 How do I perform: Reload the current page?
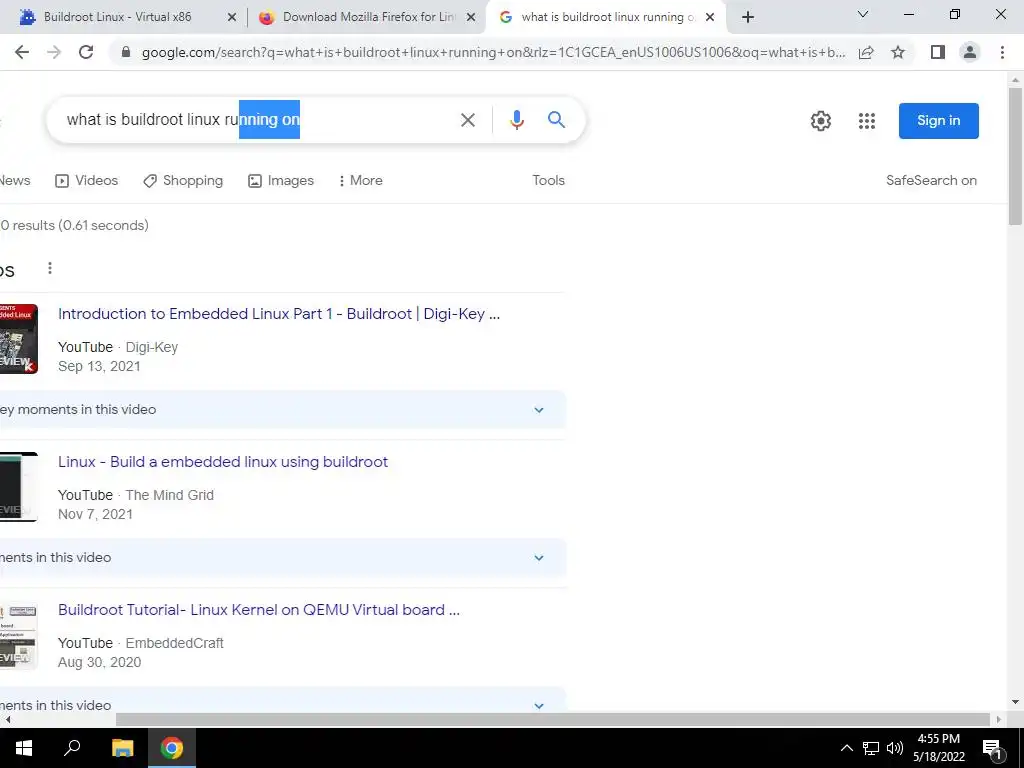click(86, 52)
